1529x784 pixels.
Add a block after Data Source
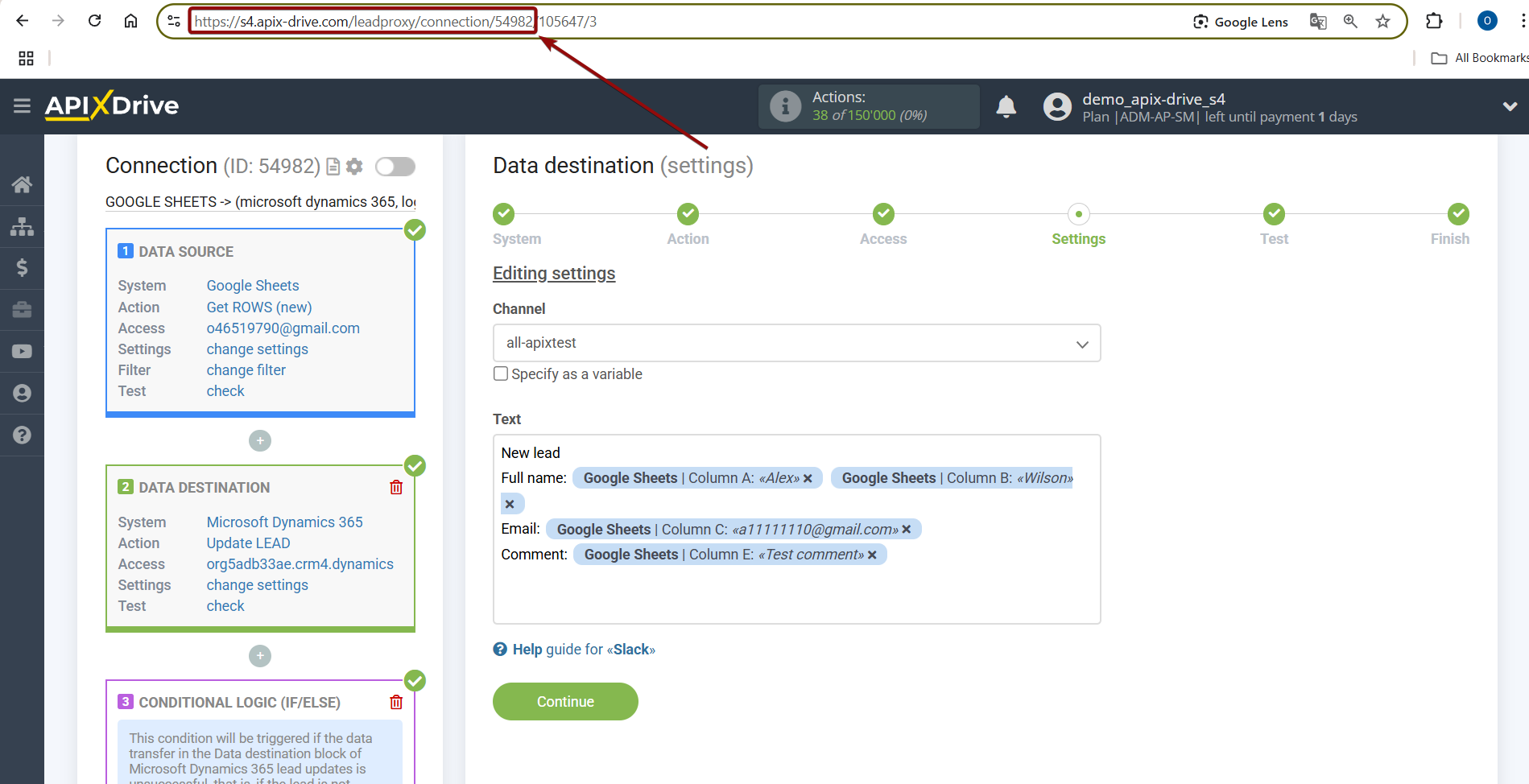pos(259,441)
